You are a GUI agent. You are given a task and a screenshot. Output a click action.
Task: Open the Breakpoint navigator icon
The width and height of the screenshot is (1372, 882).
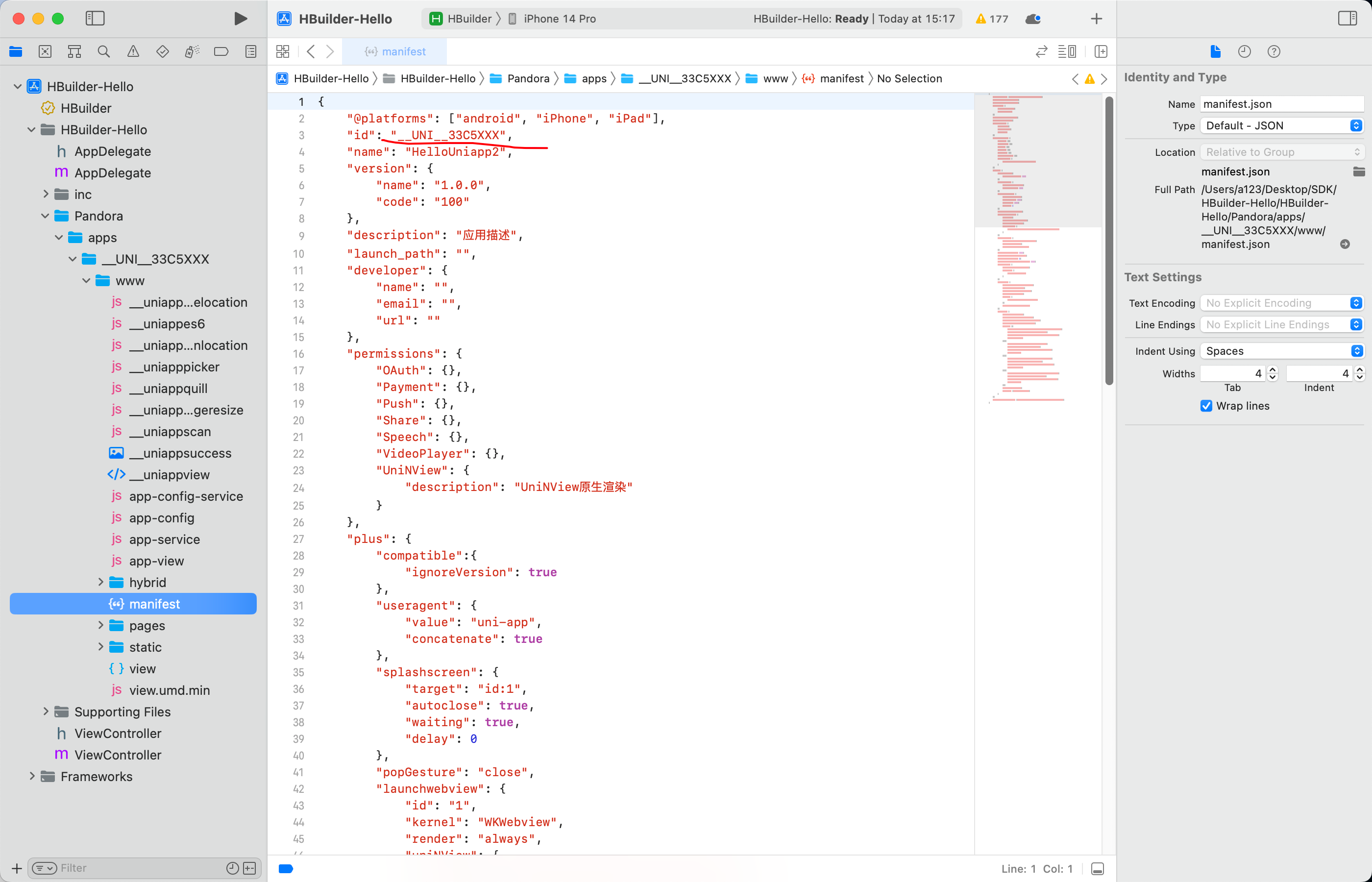point(221,51)
